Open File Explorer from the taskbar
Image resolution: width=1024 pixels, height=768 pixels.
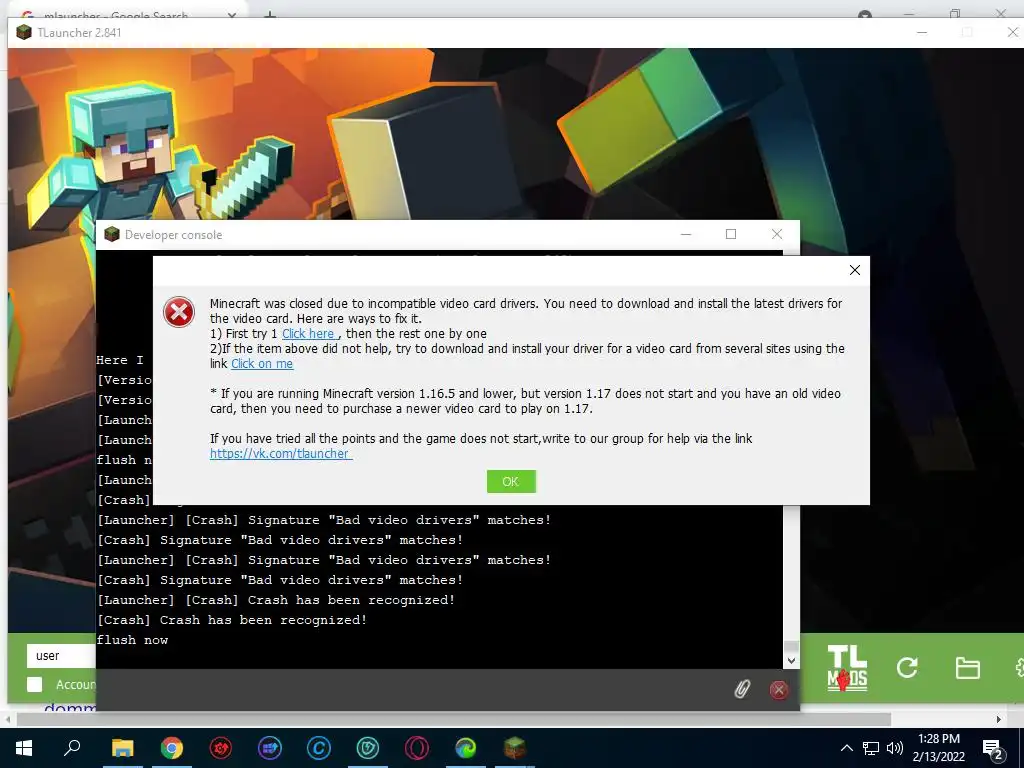(122, 747)
